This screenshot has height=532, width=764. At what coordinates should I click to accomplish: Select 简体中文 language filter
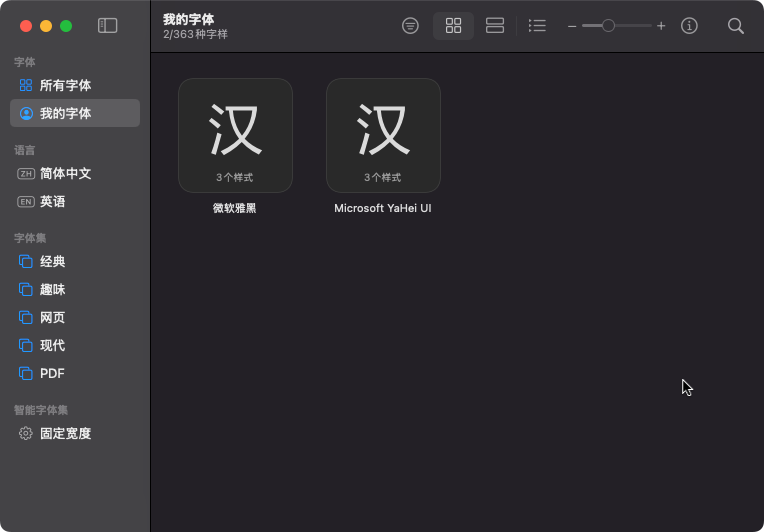pyautogui.click(x=75, y=173)
